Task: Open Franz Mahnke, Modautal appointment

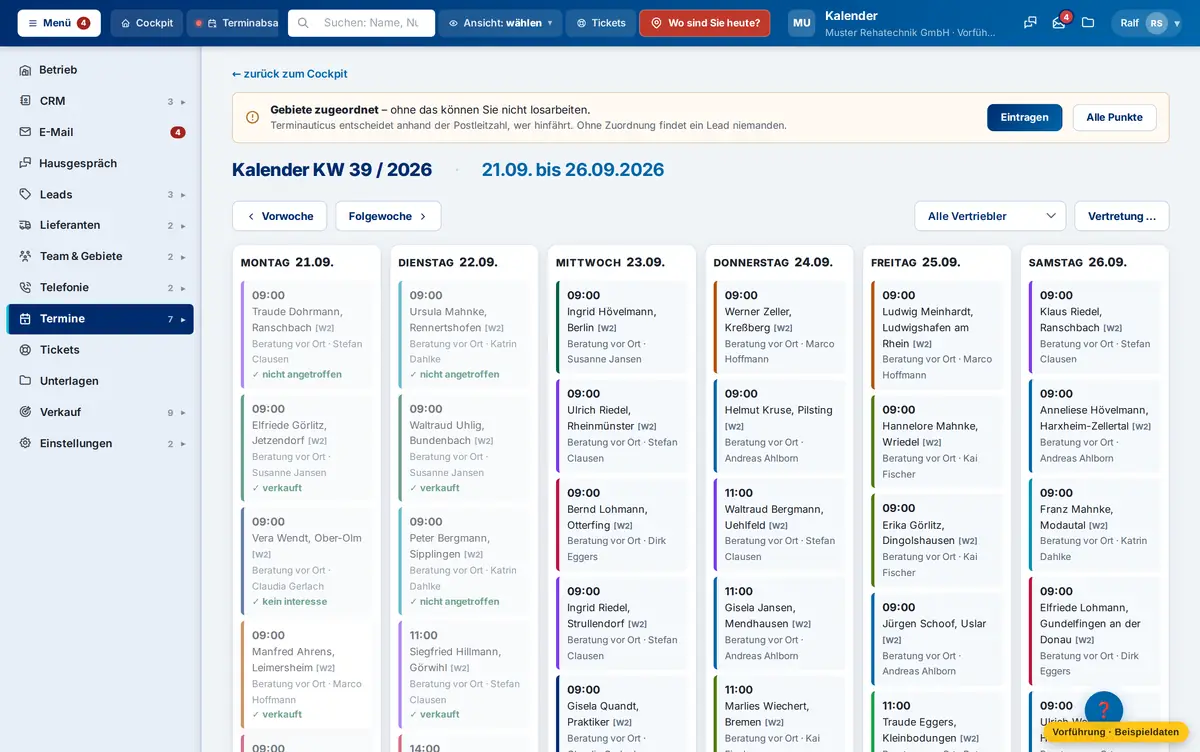Action: tap(1094, 524)
